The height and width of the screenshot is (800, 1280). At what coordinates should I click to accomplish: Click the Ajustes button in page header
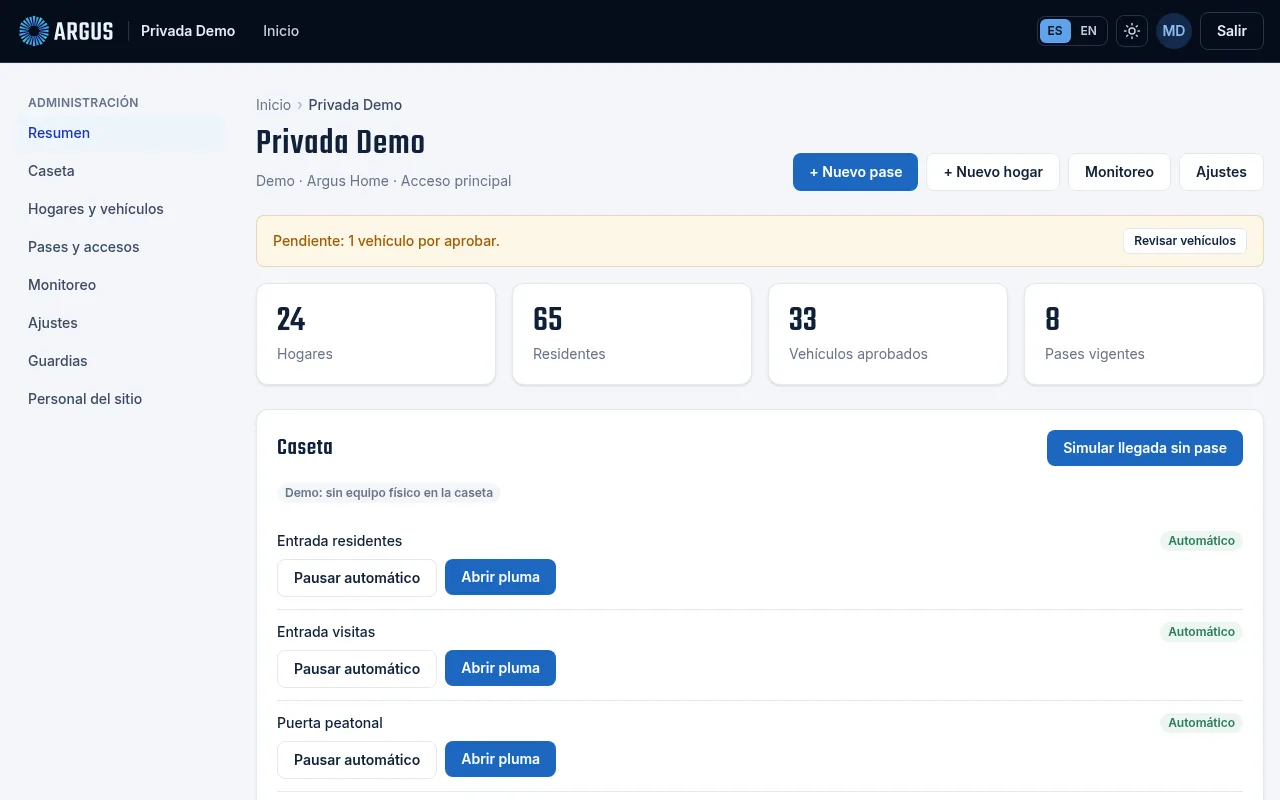point(1221,172)
